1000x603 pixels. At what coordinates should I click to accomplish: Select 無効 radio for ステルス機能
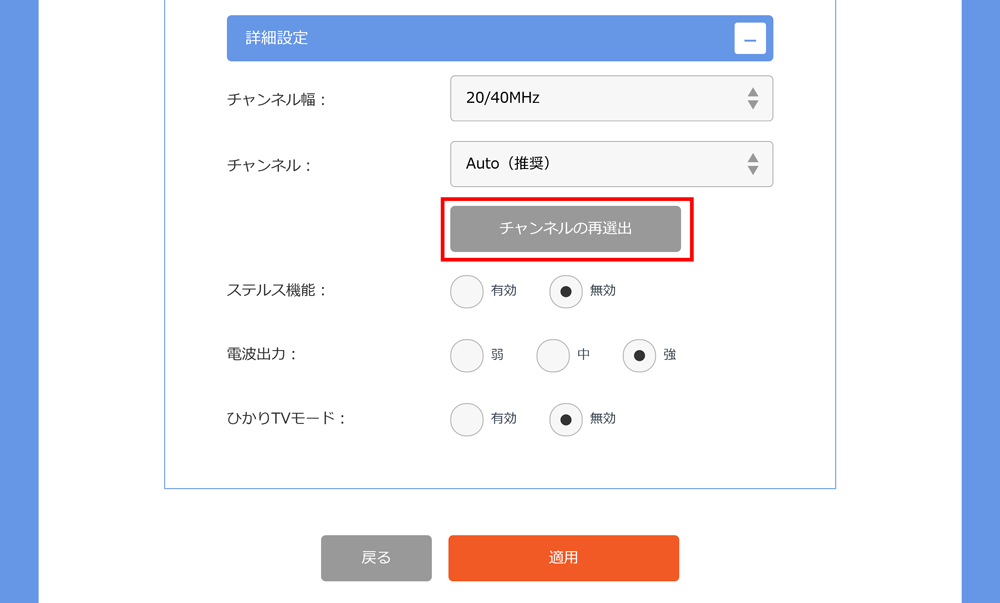566,291
